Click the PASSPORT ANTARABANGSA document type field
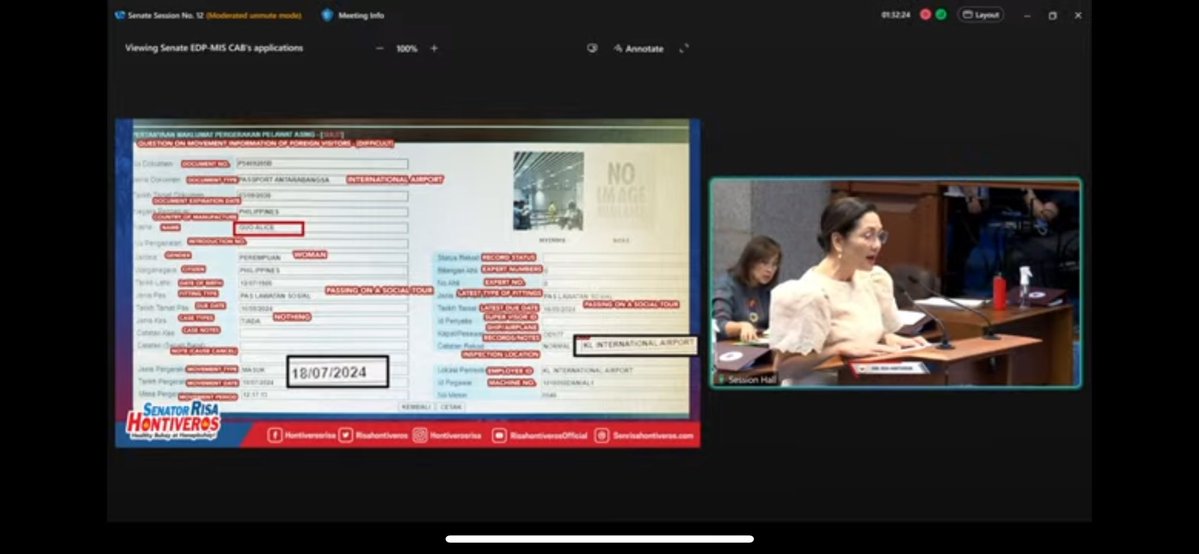This screenshot has height=554, width=1199. click(x=322, y=180)
